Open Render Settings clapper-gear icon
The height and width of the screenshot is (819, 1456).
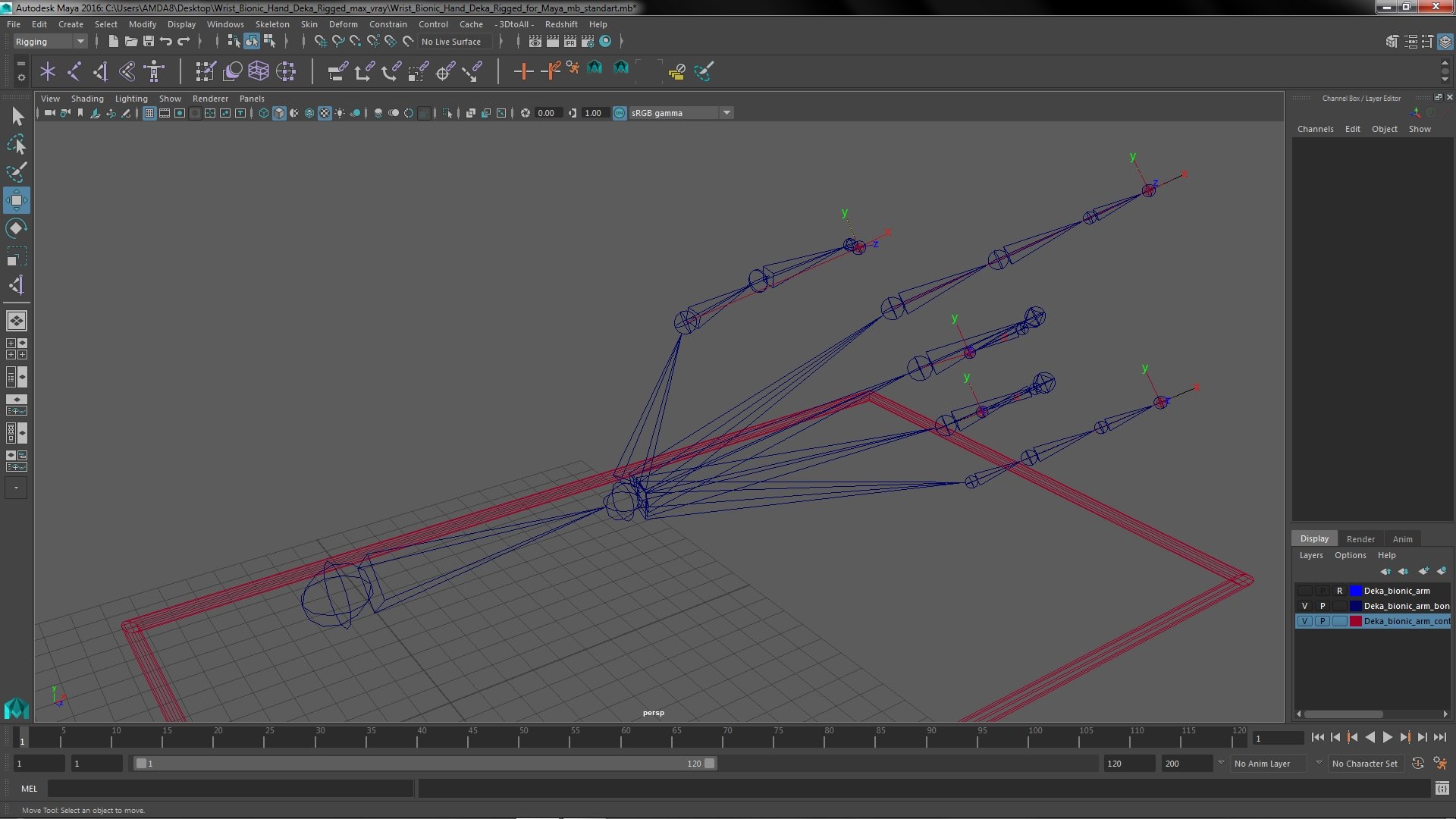(x=587, y=42)
